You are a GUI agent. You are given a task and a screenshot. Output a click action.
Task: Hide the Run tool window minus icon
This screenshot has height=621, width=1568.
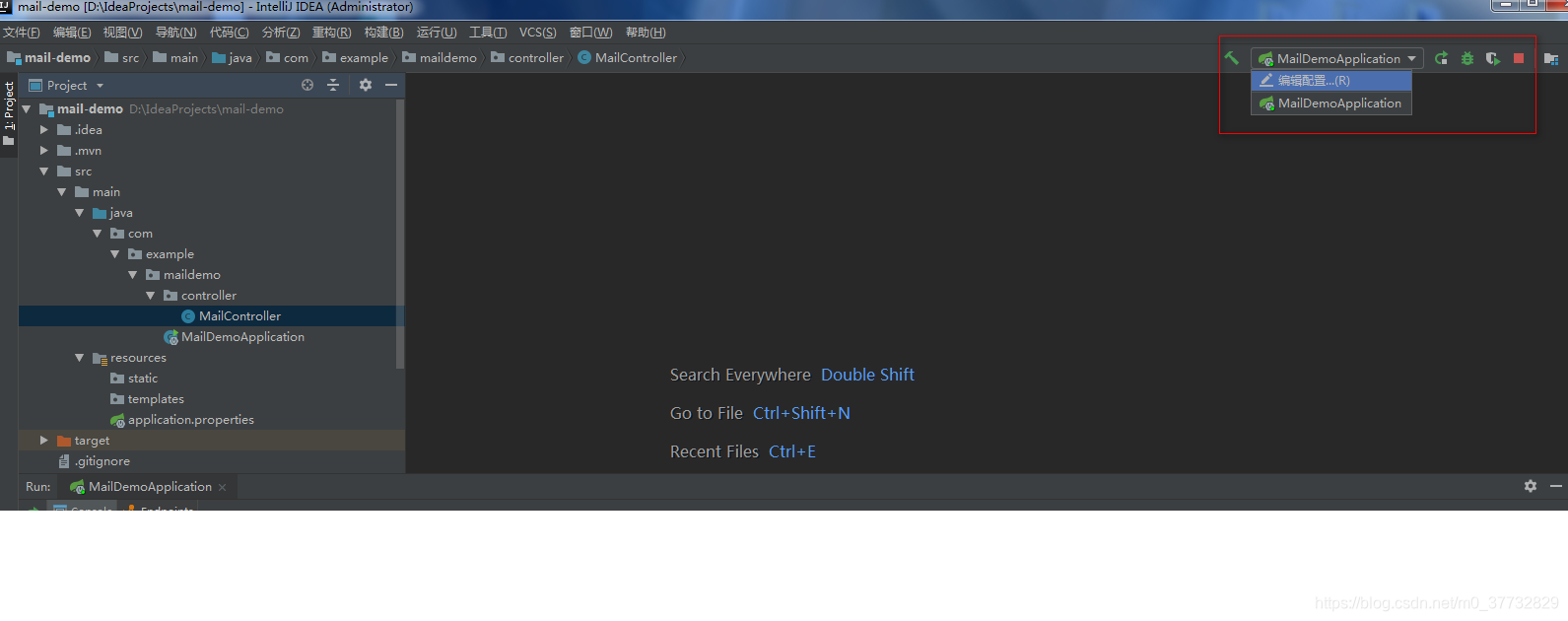pos(1556,486)
